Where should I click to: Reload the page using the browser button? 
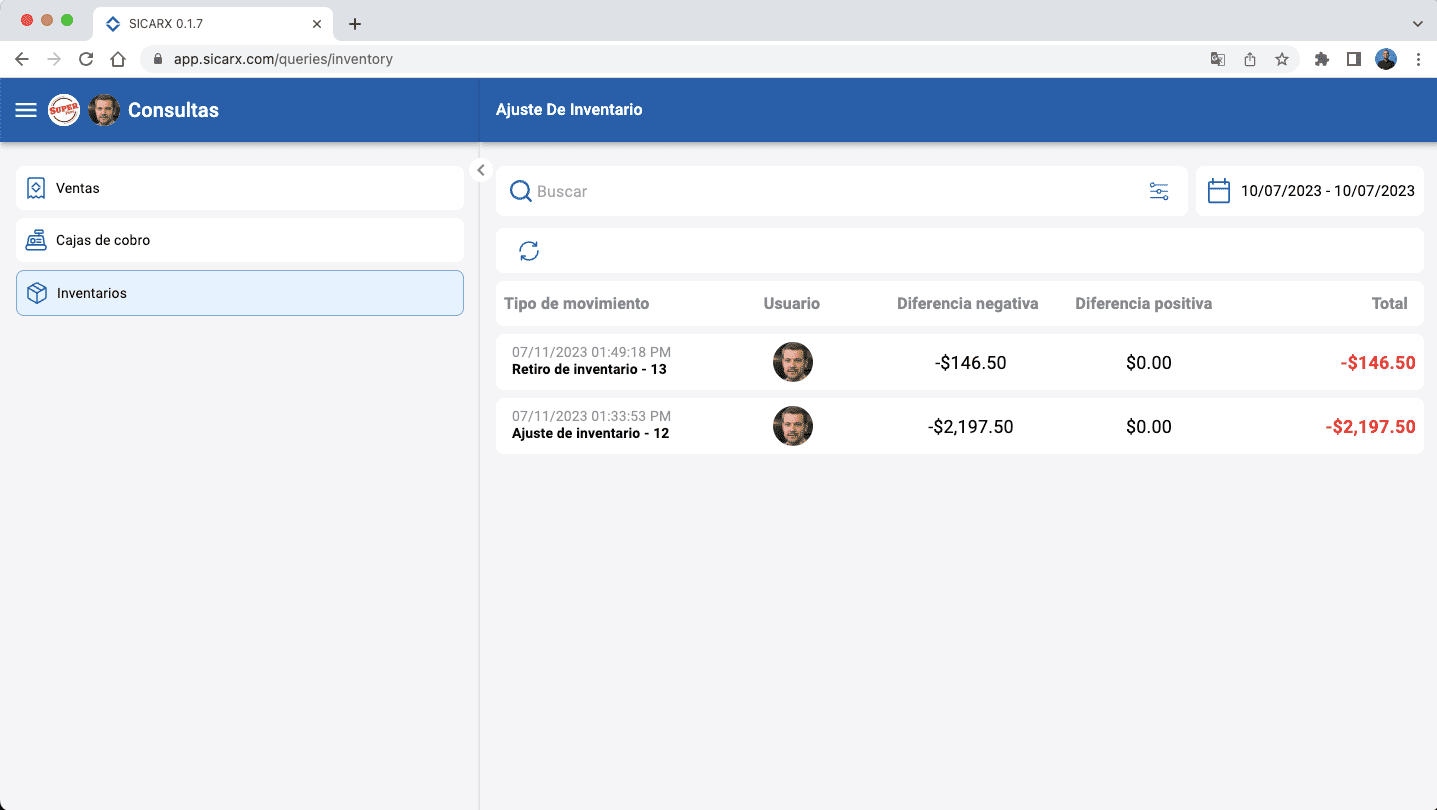tap(86, 59)
